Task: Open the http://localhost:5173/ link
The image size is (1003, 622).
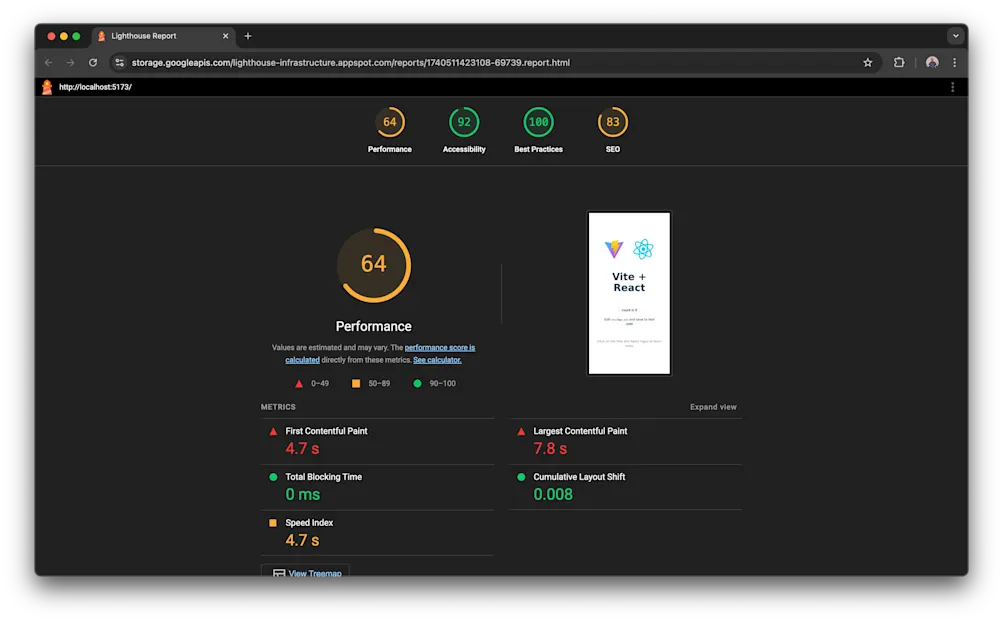Action: [95, 87]
